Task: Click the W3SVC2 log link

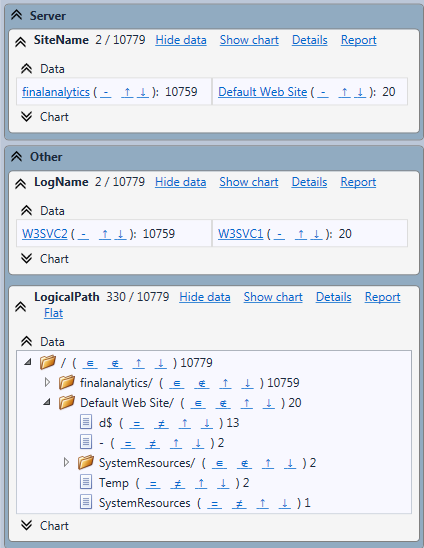Action: point(45,234)
